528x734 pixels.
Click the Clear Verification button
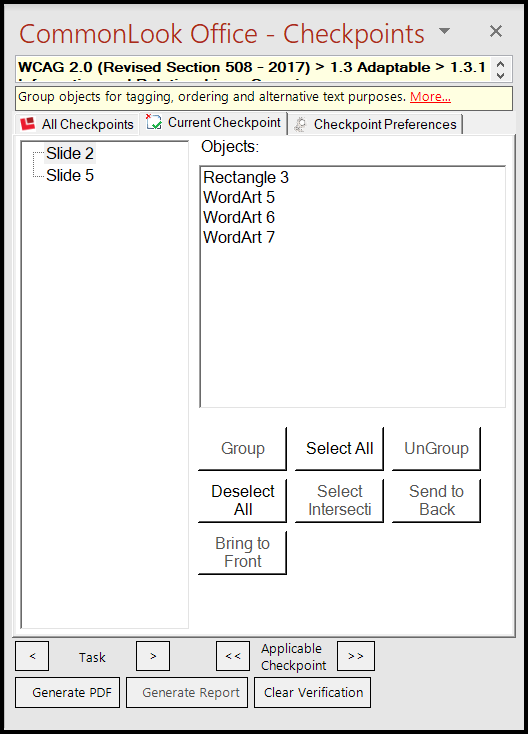pyautogui.click(x=313, y=692)
